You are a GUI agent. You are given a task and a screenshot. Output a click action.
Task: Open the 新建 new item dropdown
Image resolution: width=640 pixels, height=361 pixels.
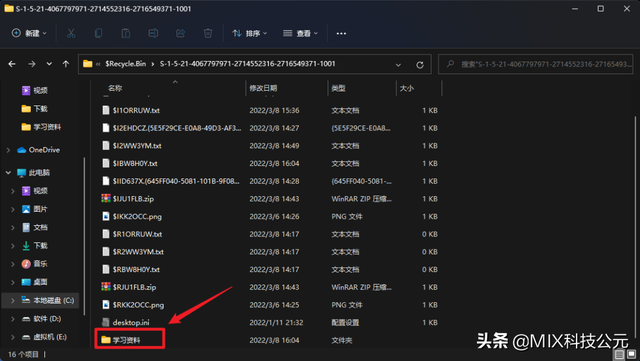click(29, 33)
